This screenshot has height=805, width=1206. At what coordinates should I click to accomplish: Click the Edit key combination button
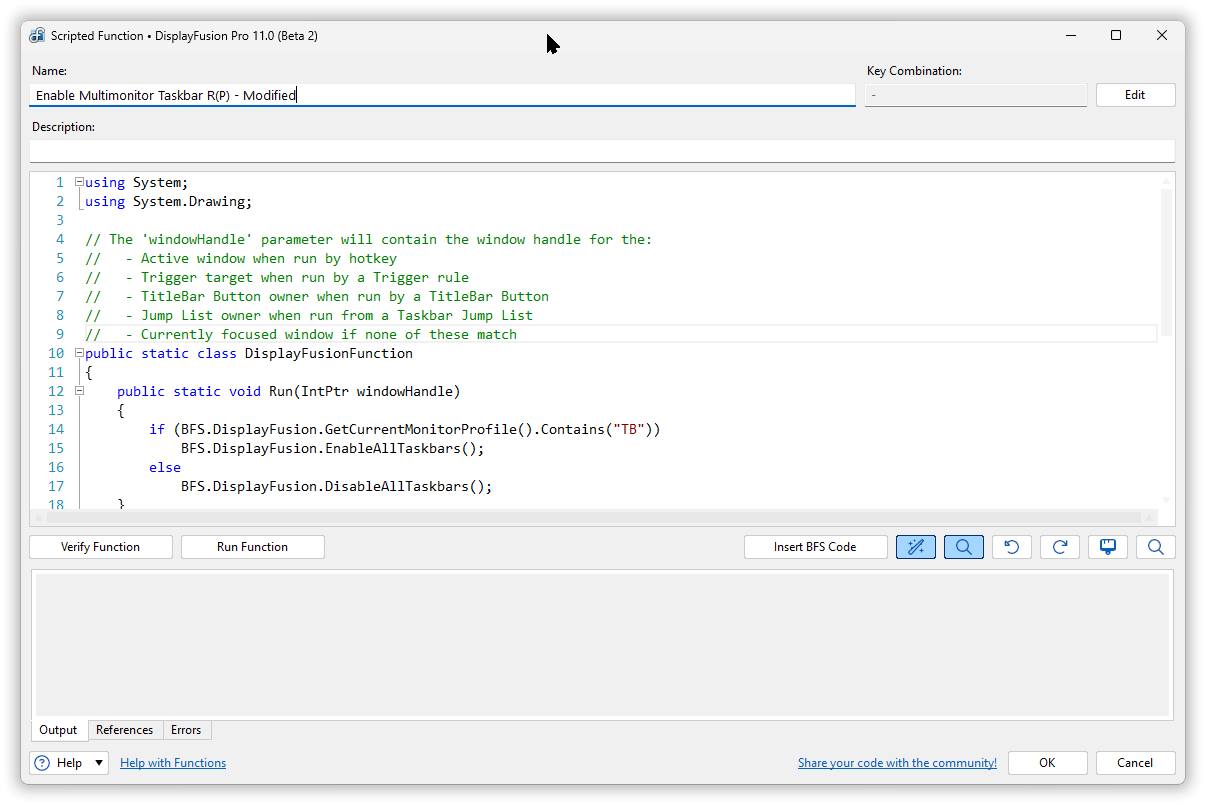pos(1135,95)
